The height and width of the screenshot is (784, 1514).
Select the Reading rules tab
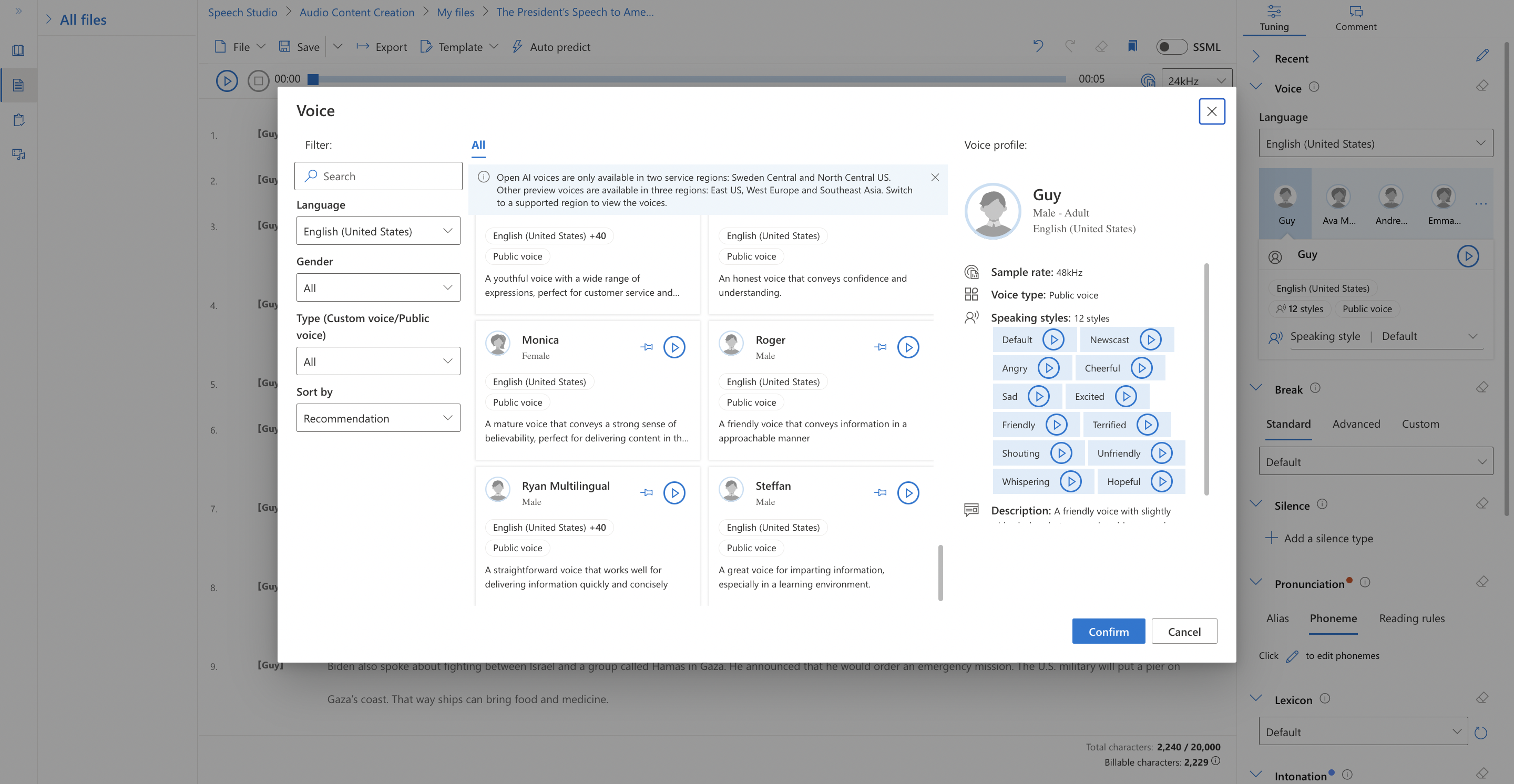[x=1411, y=618]
